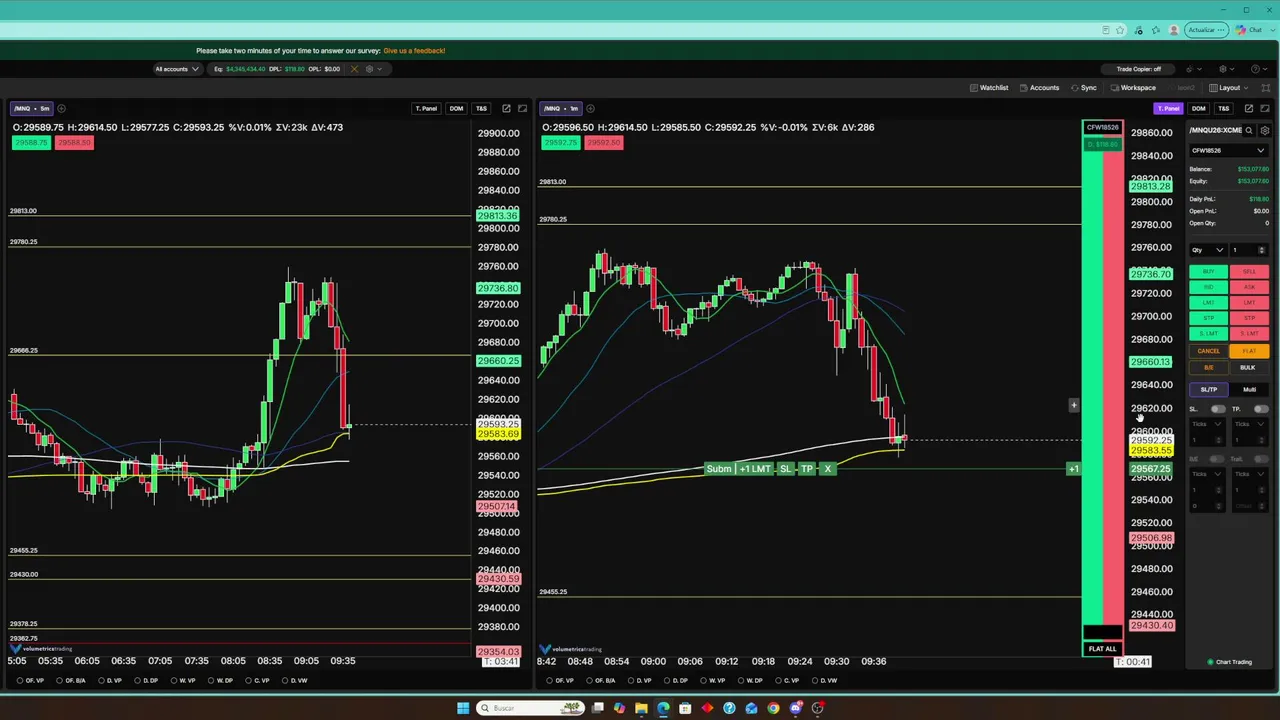
Task: Toggle the TP switch on
Action: [1261, 409]
